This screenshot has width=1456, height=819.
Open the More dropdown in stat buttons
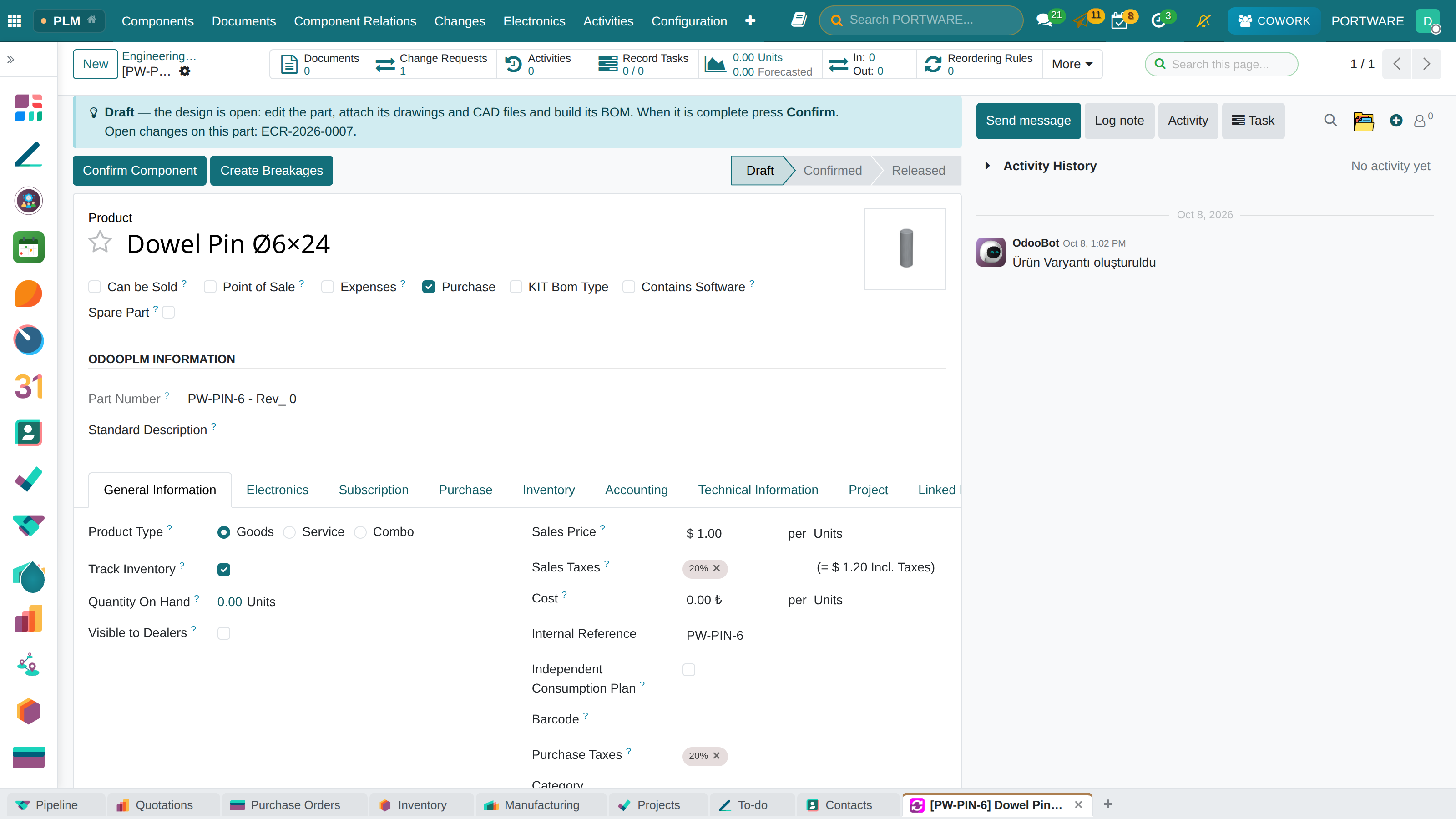pyautogui.click(x=1072, y=64)
